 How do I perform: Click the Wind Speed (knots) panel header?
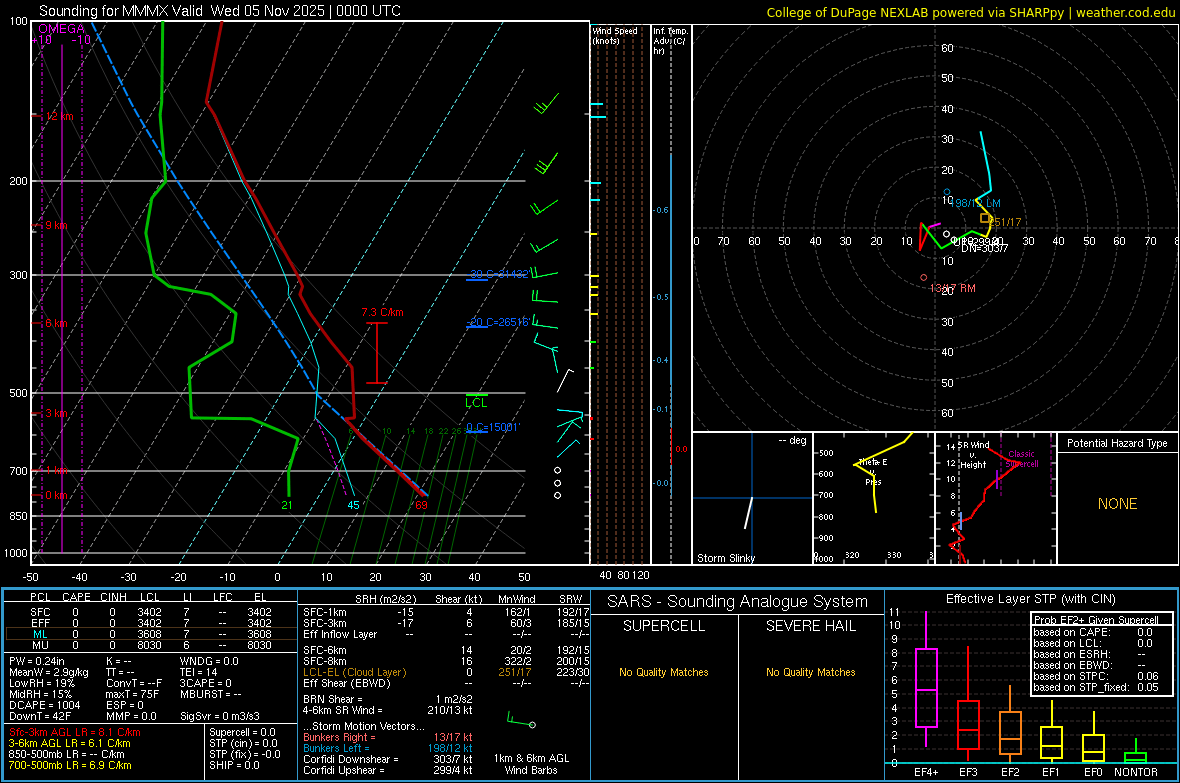pos(615,35)
